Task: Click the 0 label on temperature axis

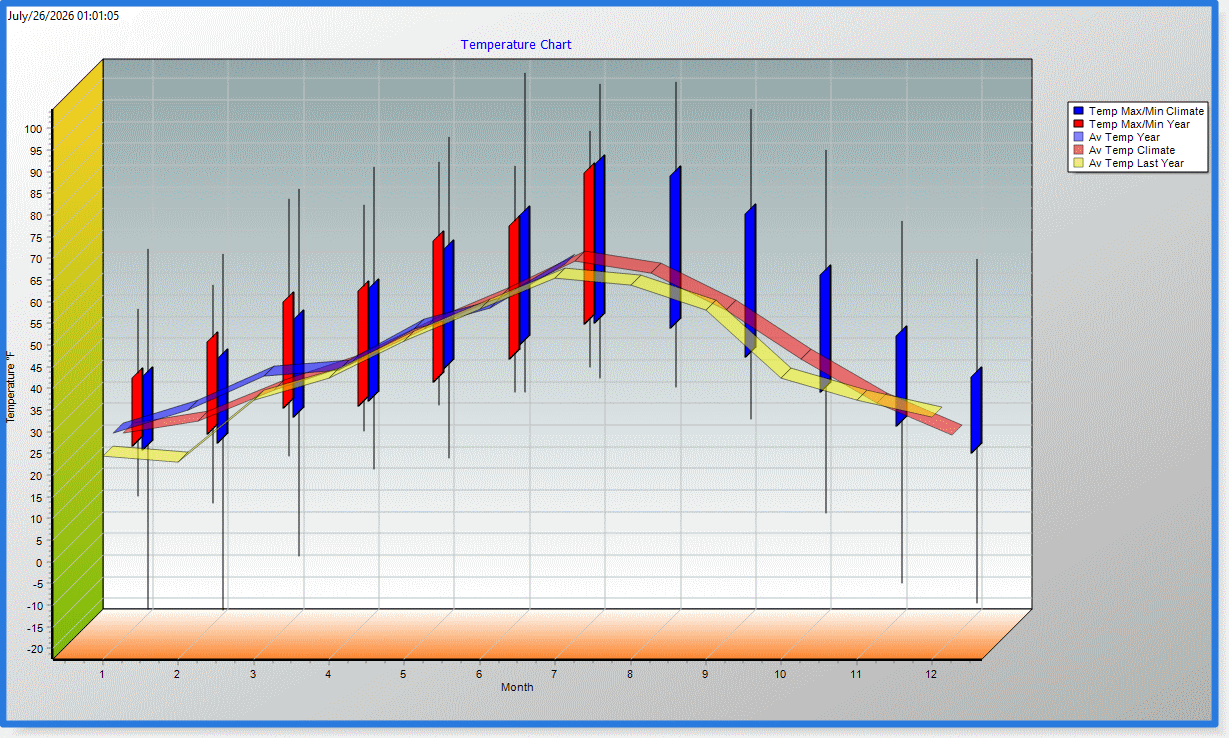Action: pyautogui.click(x=40, y=562)
